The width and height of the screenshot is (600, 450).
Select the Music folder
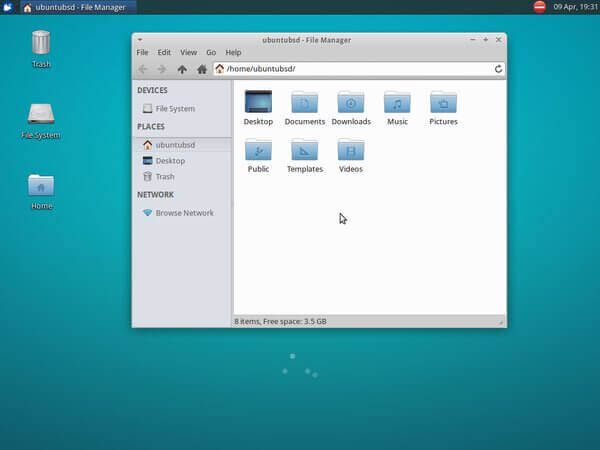pos(397,103)
